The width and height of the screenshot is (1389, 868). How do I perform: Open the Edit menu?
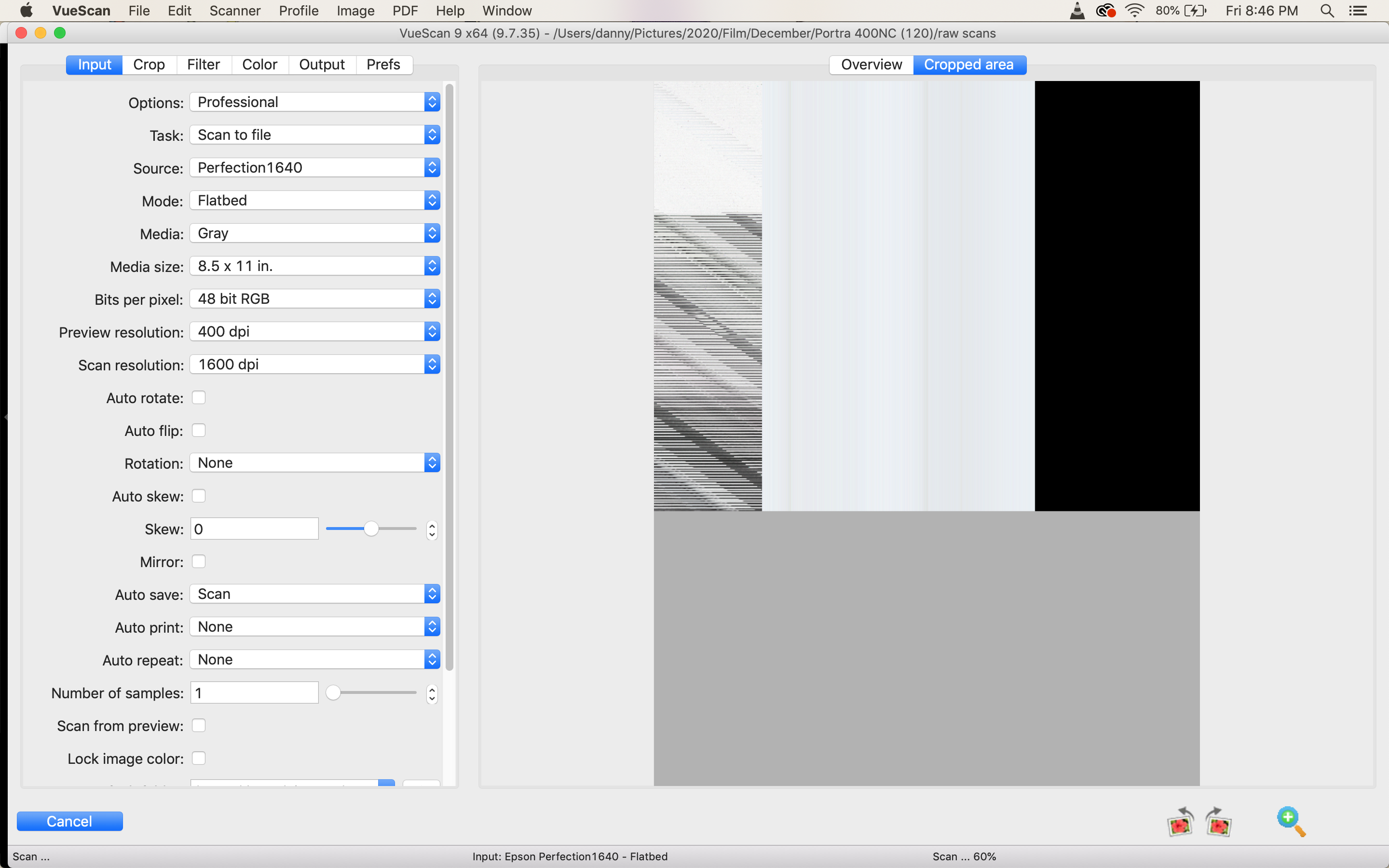pos(179,10)
